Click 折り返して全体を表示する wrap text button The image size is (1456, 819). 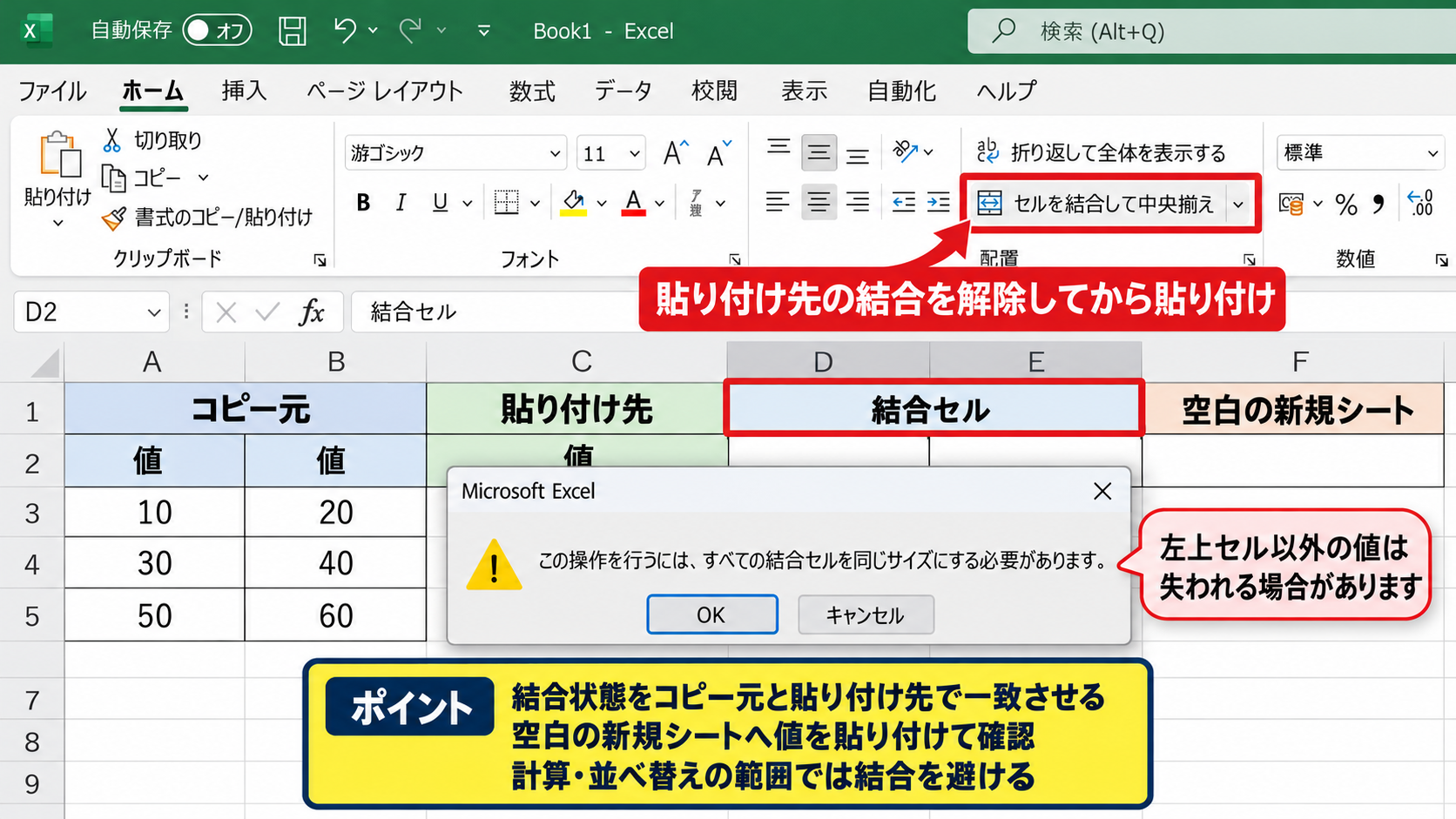pos(1101,152)
